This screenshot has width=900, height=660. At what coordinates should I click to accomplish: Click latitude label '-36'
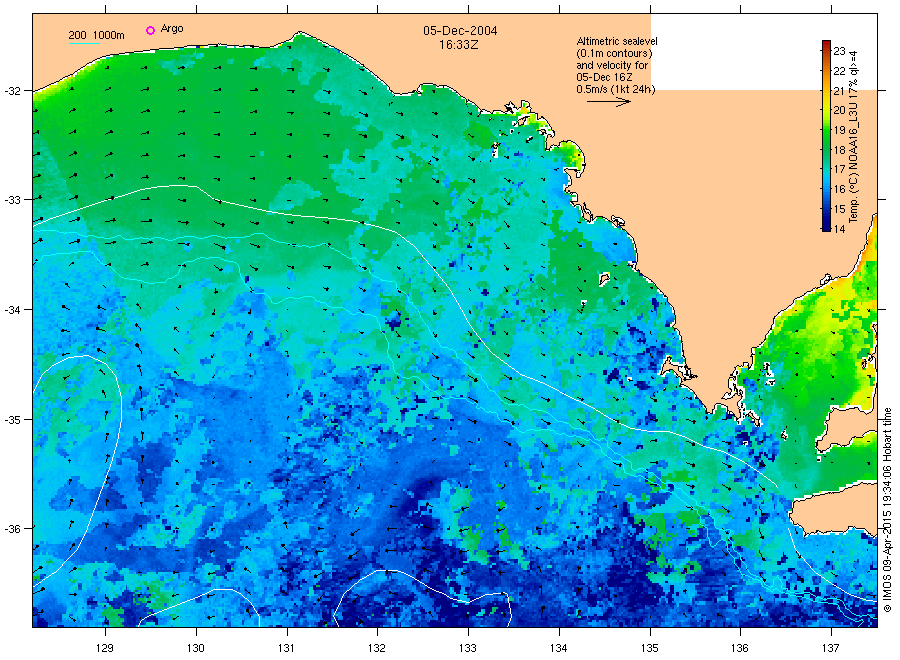coord(12,529)
